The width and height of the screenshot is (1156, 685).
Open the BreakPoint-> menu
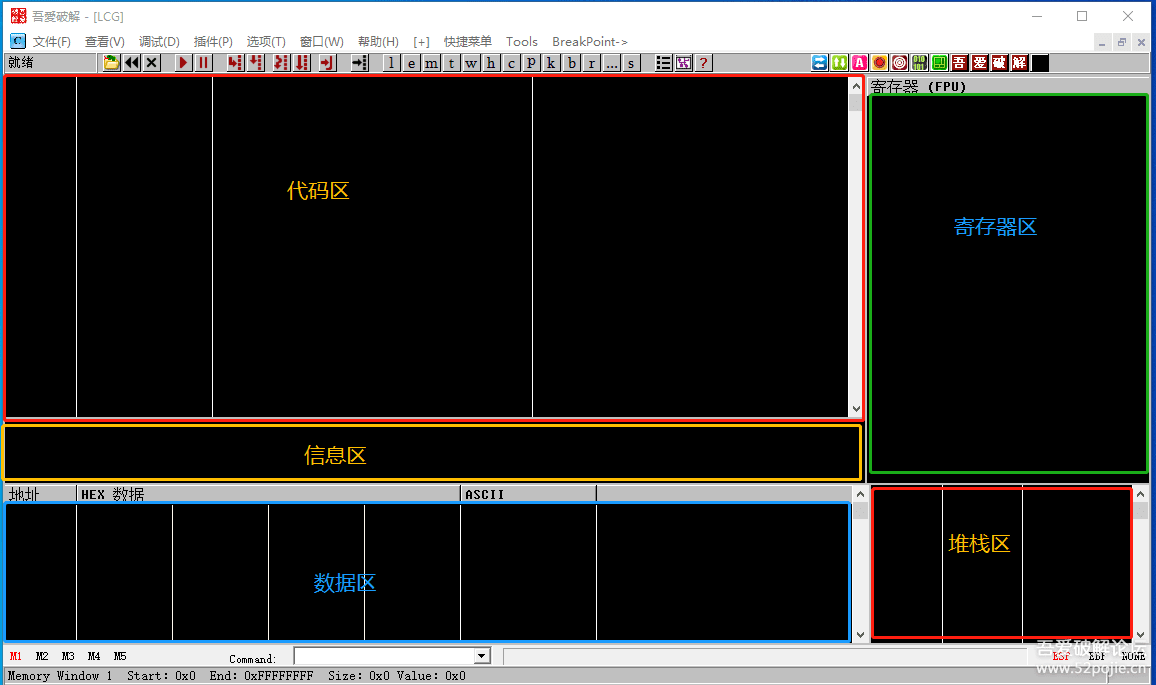589,42
